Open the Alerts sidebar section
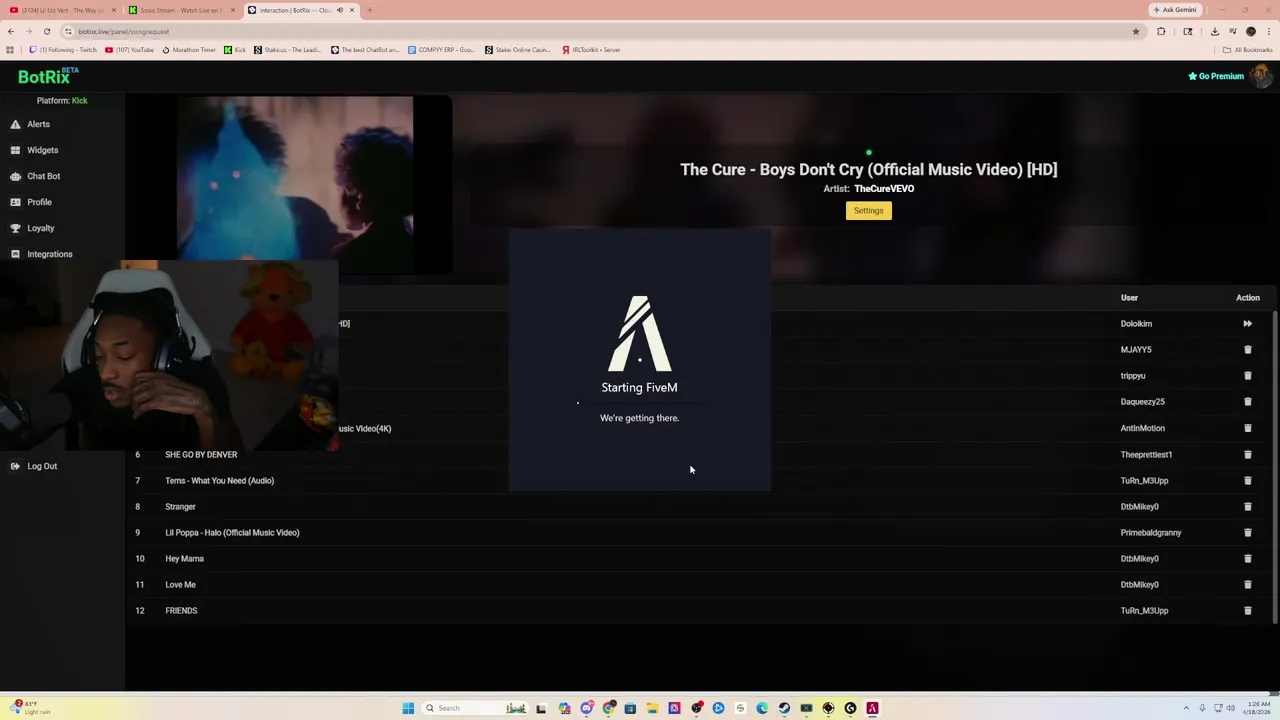The image size is (1280, 720). click(38, 124)
